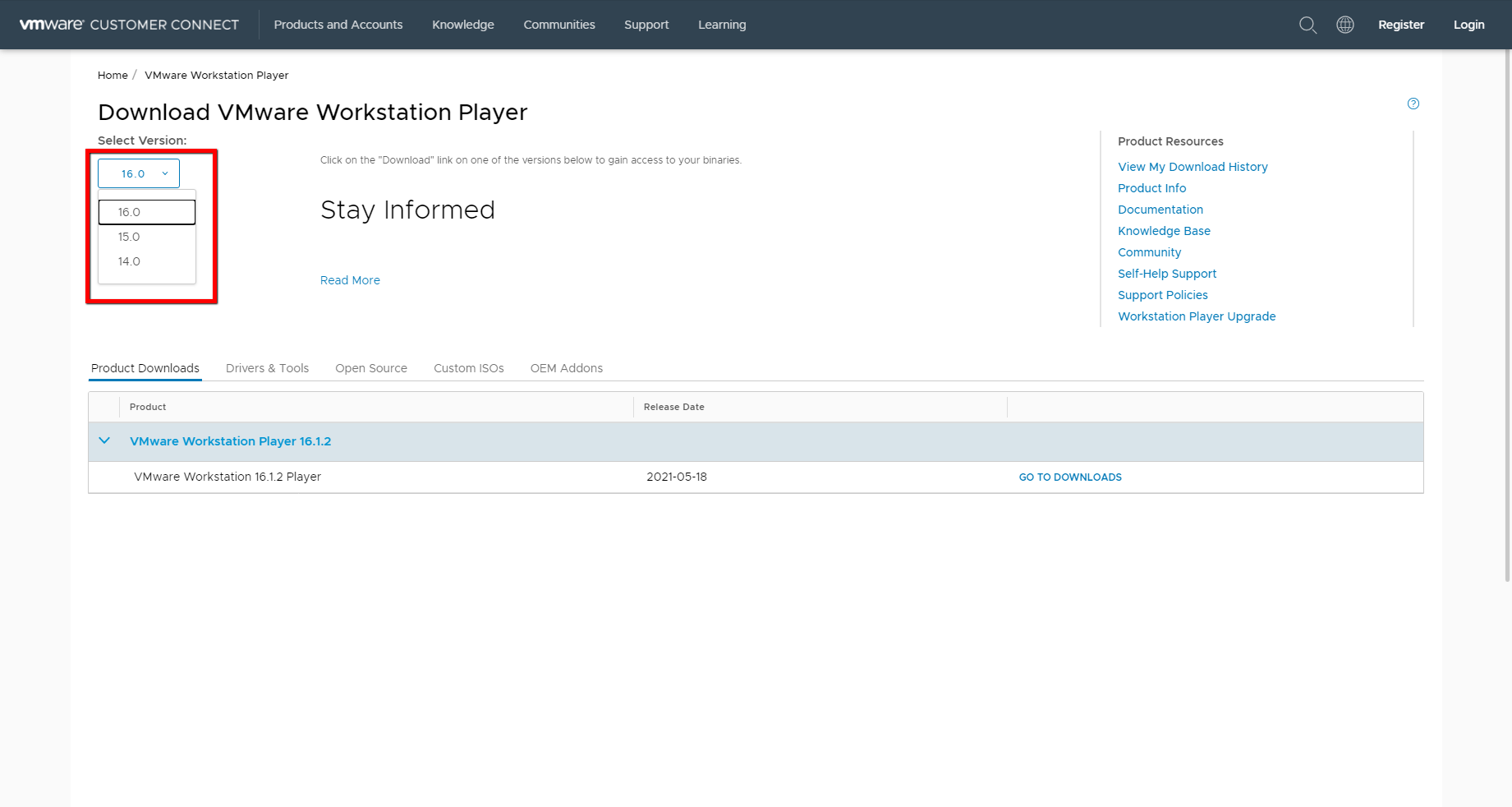Image resolution: width=1512 pixels, height=807 pixels.
Task: Open the Knowledge Base link
Action: [x=1164, y=231]
